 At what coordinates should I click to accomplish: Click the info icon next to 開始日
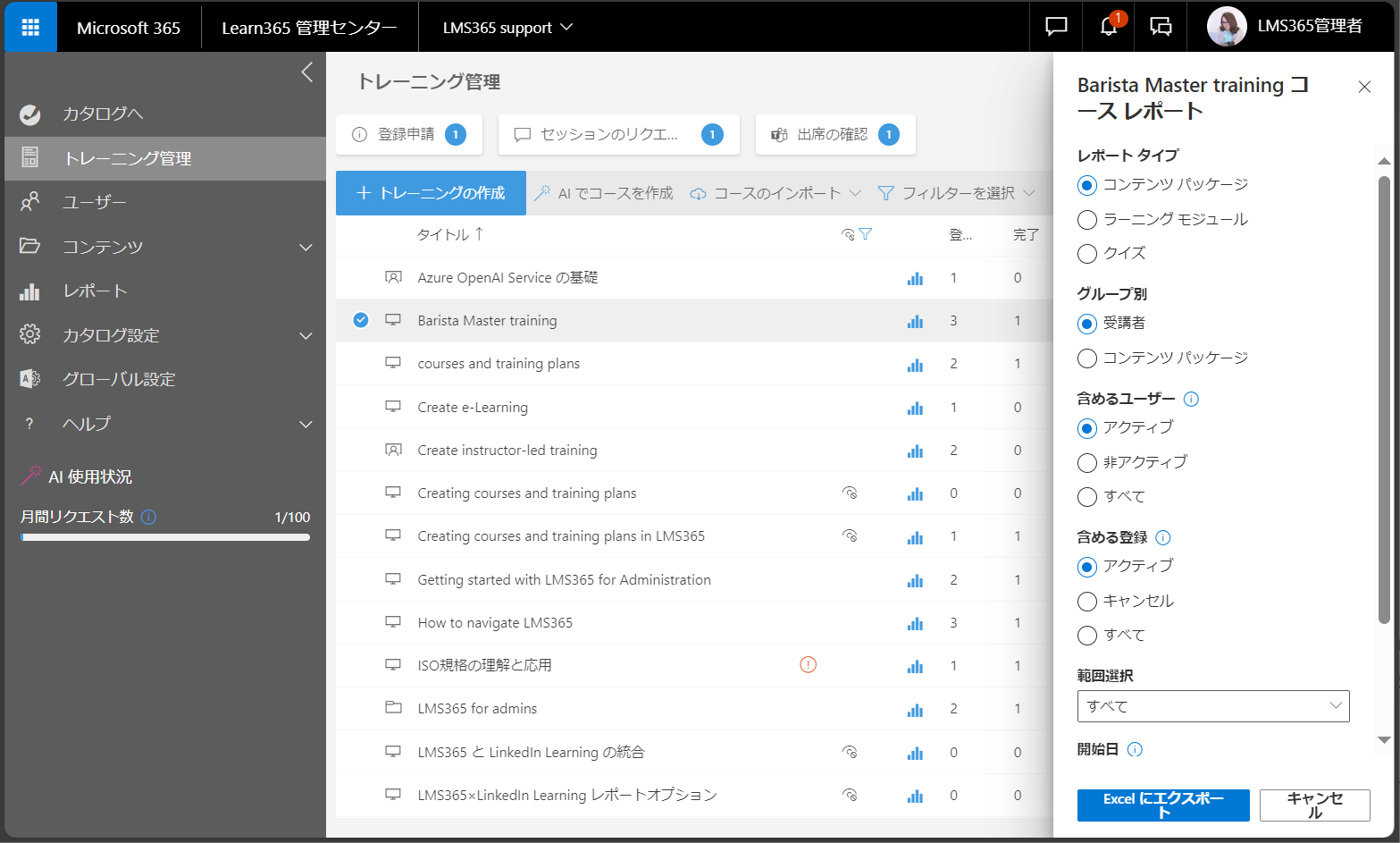(x=1135, y=749)
